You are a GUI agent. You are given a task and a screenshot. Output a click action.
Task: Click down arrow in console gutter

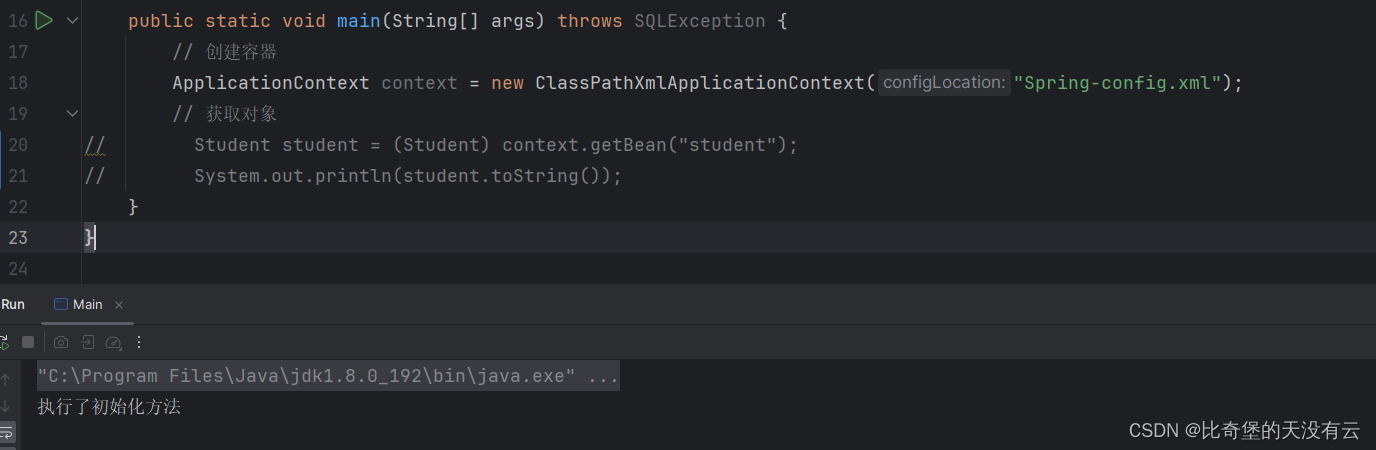click(5, 406)
